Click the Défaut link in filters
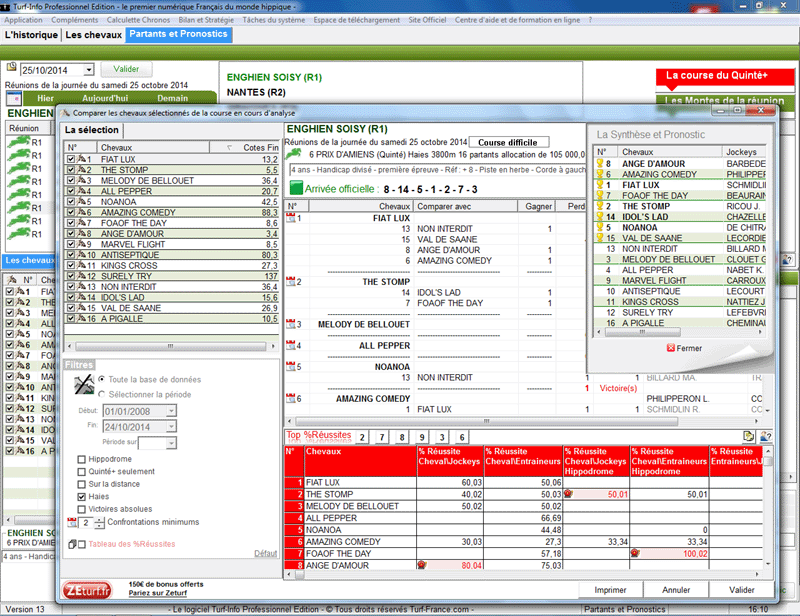The width and height of the screenshot is (800, 616). coord(265,553)
